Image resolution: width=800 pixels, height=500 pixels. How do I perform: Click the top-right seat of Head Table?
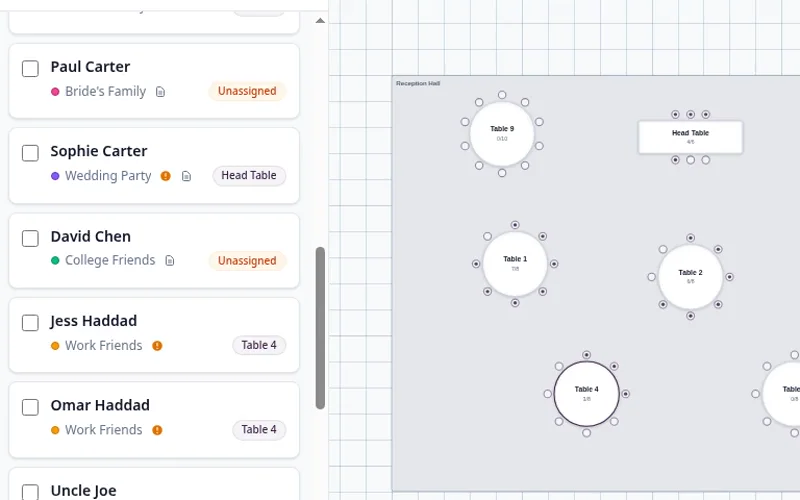tap(706, 114)
